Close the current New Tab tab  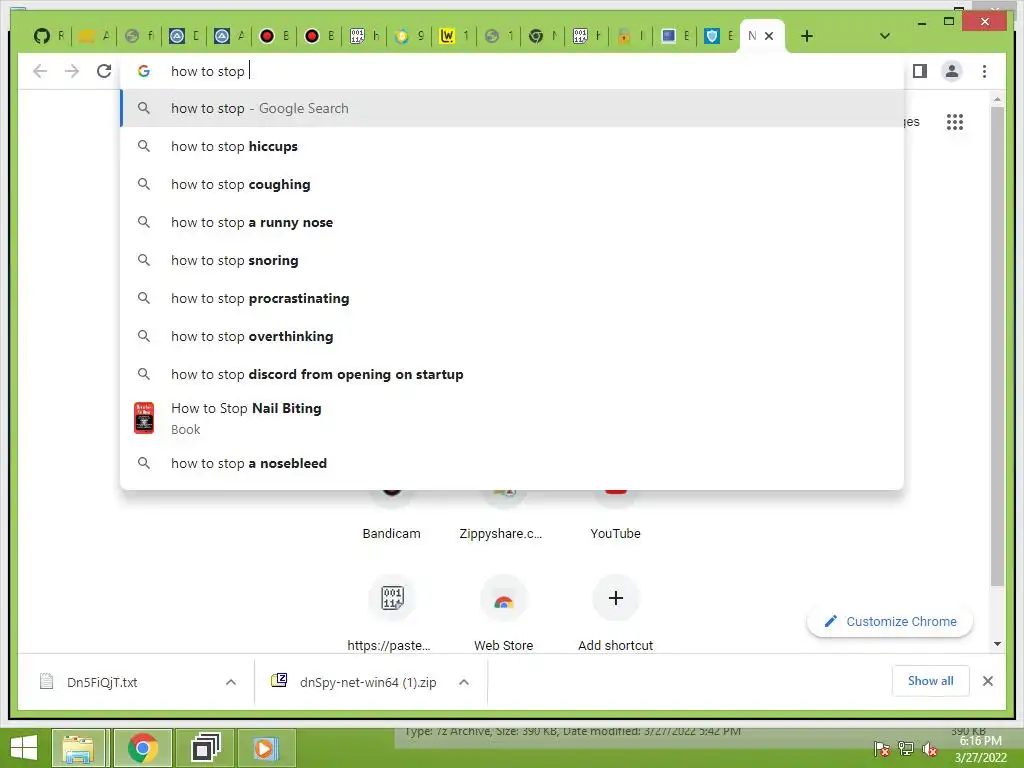(769, 36)
